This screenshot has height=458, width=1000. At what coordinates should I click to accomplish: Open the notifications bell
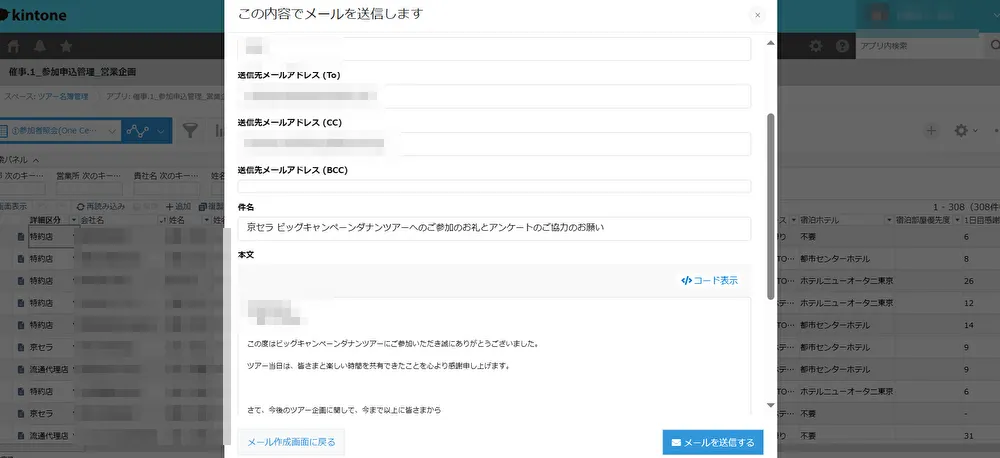(x=40, y=46)
